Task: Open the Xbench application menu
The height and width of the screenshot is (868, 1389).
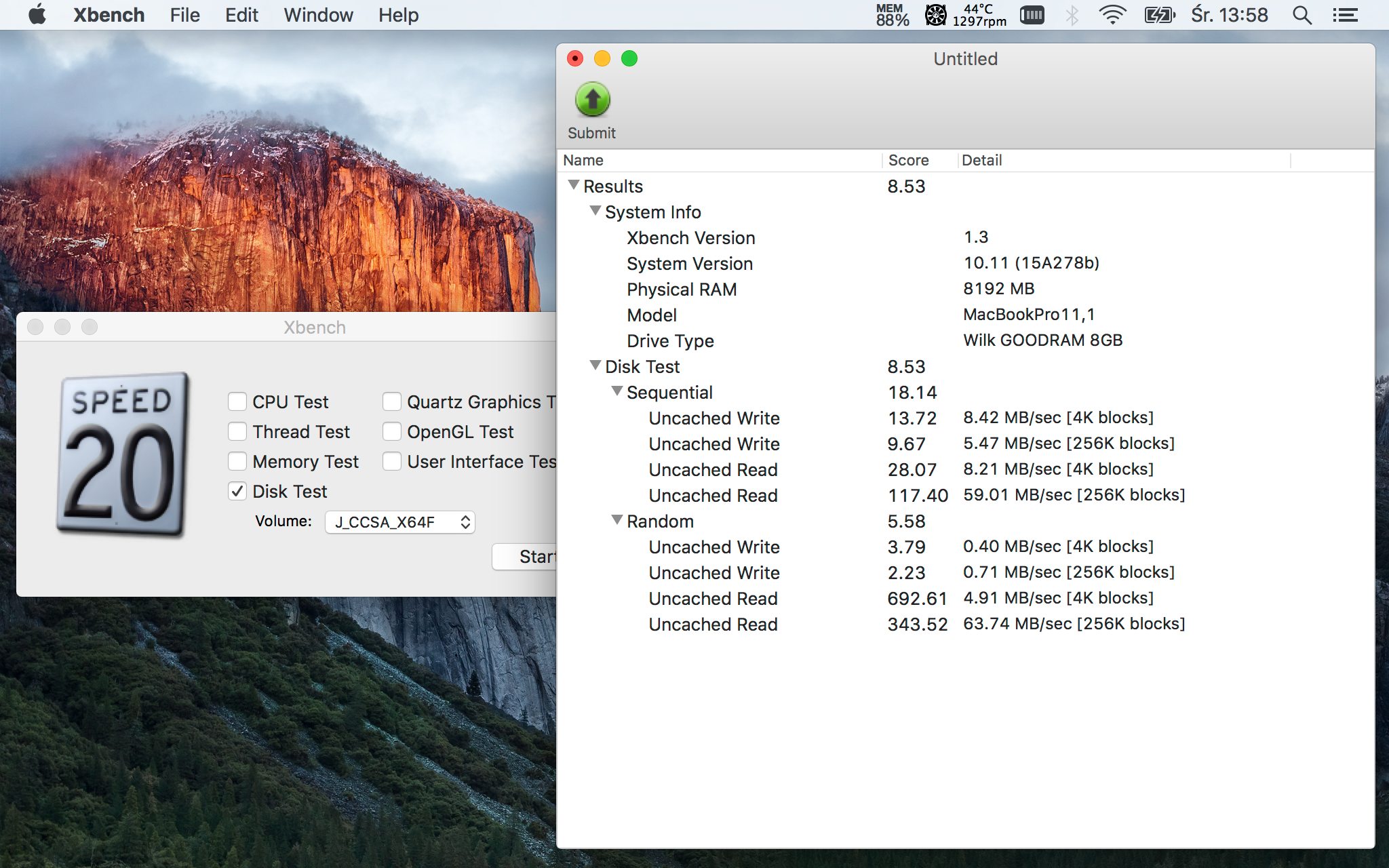Action: coord(109,15)
